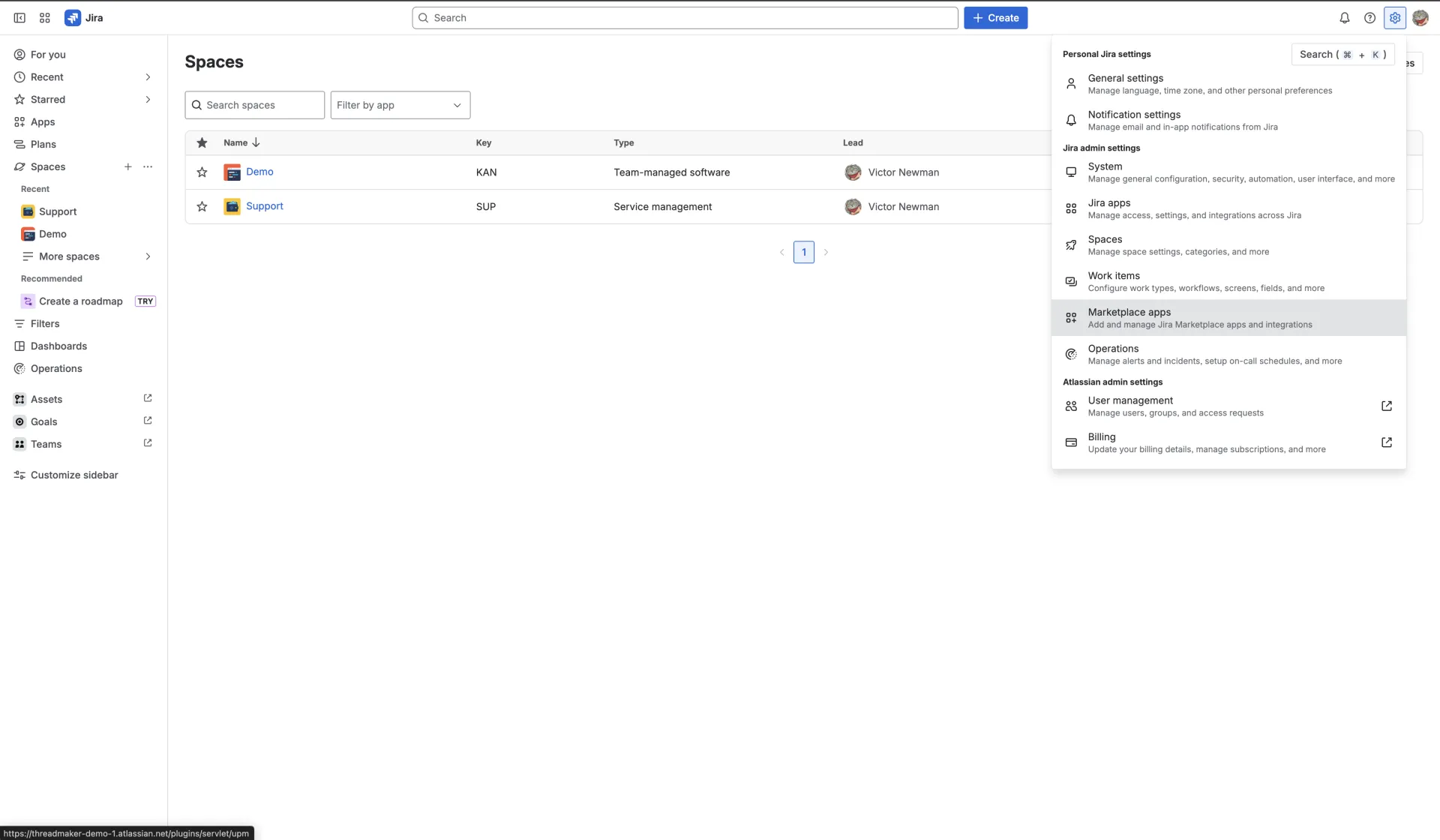Click the TRY badge next to Create a roadmap
Viewport: 1440px width, 840px height.
click(x=145, y=301)
